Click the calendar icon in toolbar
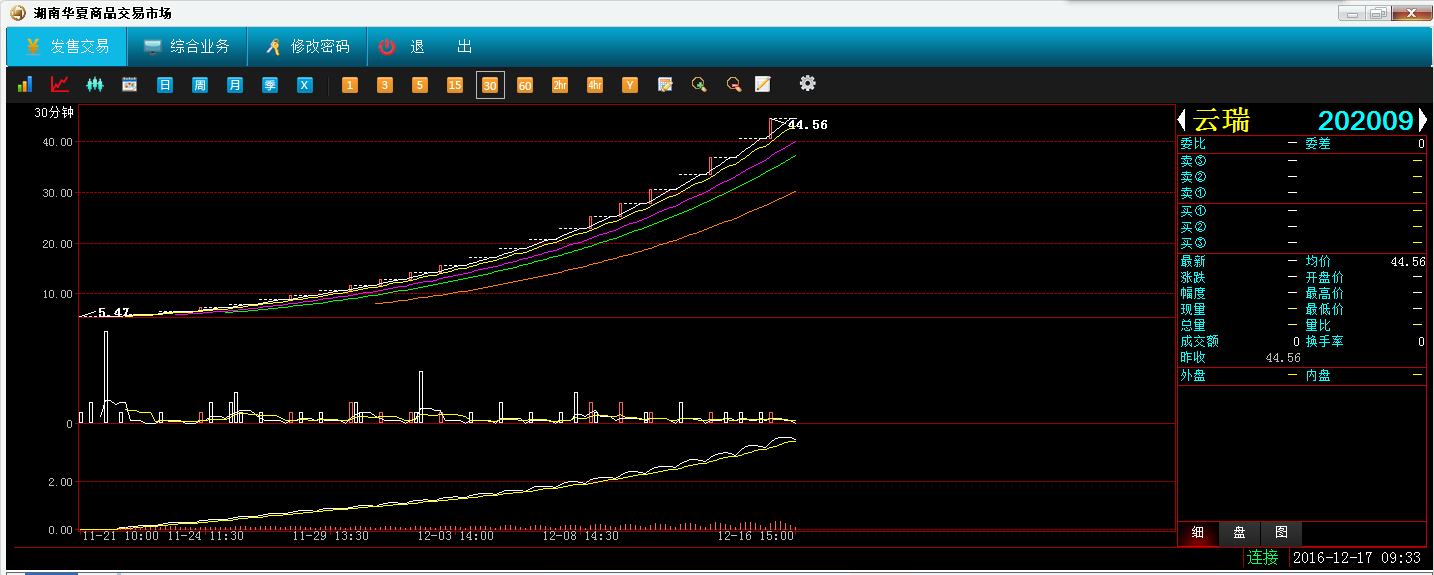1434x575 pixels. [x=129, y=85]
